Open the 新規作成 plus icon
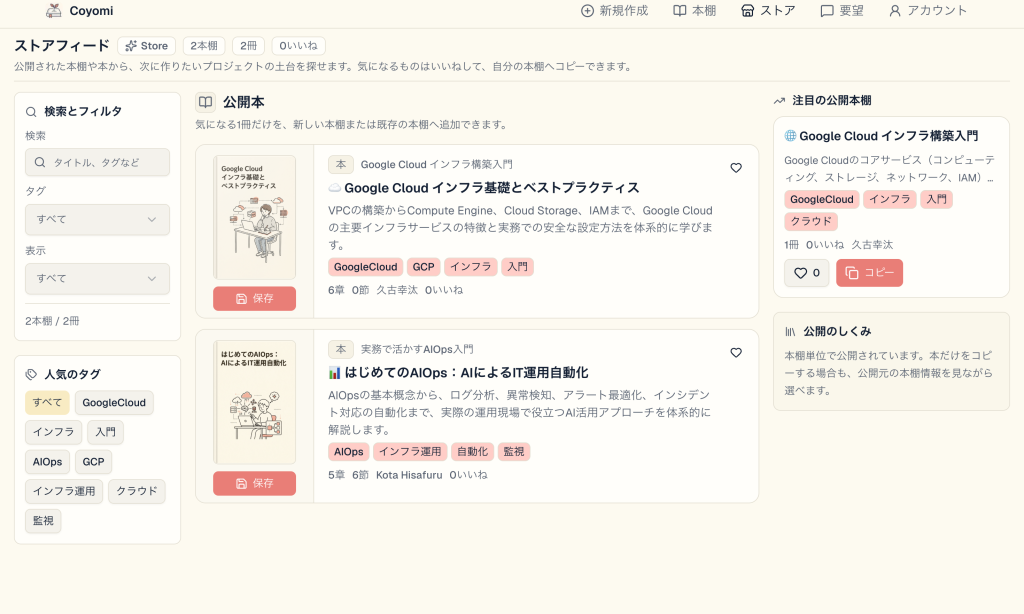This screenshot has width=1024, height=614. tap(587, 10)
